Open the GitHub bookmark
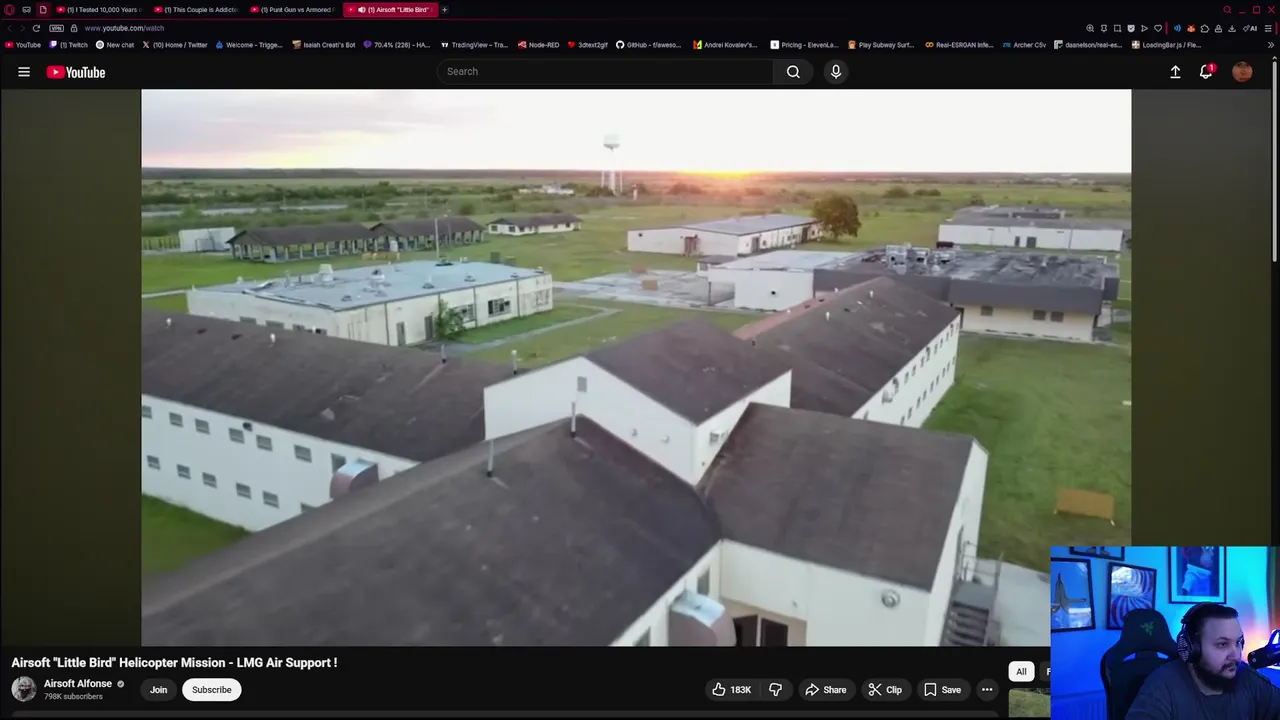 click(651, 45)
